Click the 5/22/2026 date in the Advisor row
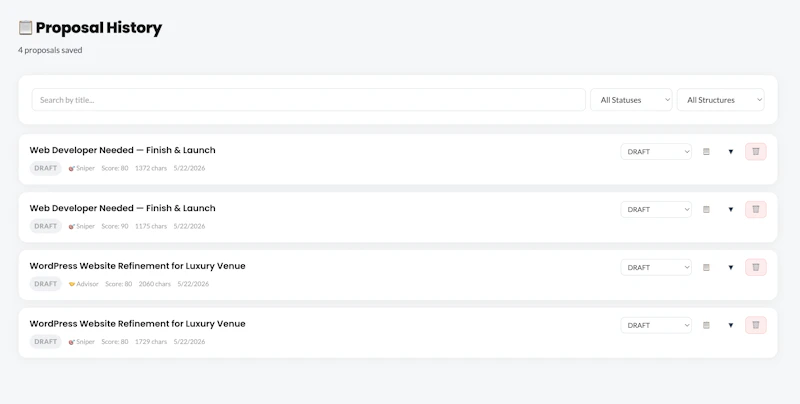The width and height of the screenshot is (800, 404). click(x=193, y=284)
